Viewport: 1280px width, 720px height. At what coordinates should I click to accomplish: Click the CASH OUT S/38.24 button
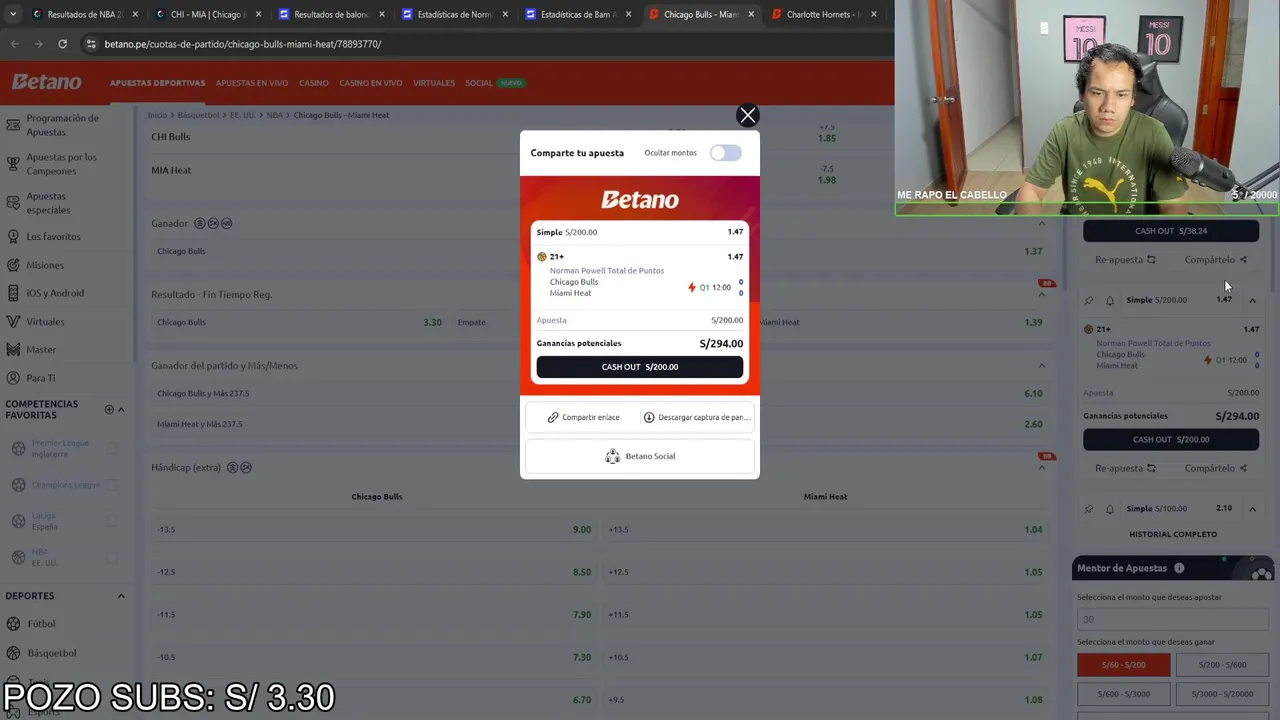[1171, 231]
